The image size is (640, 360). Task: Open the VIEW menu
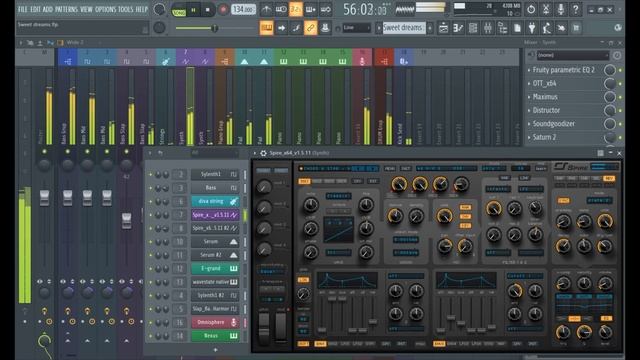pos(86,9)
